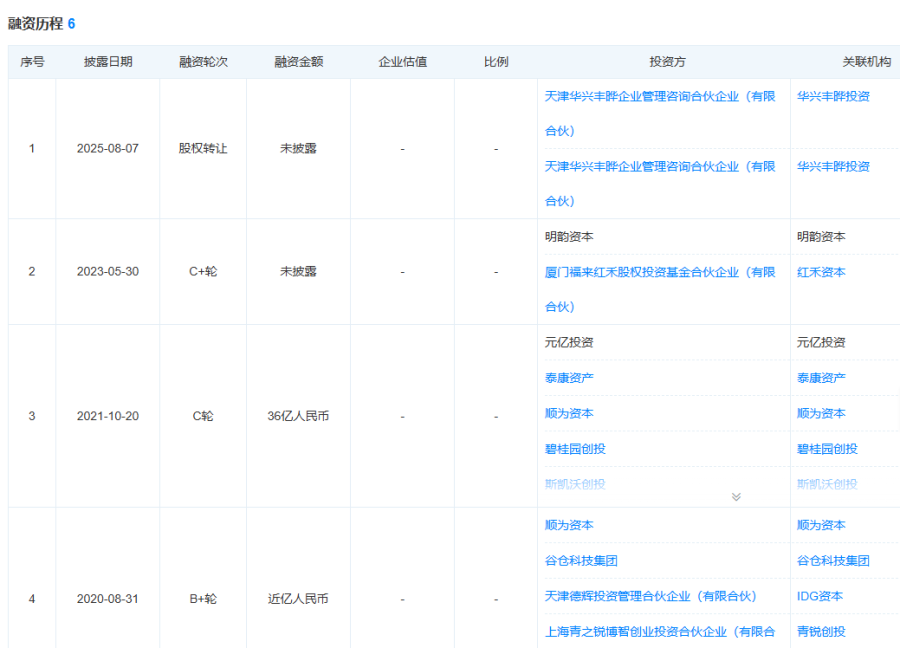Open 泰康资产 in the 关联机构 column
Viewport: 900px width, 648px height.
[x=821, y=378]
